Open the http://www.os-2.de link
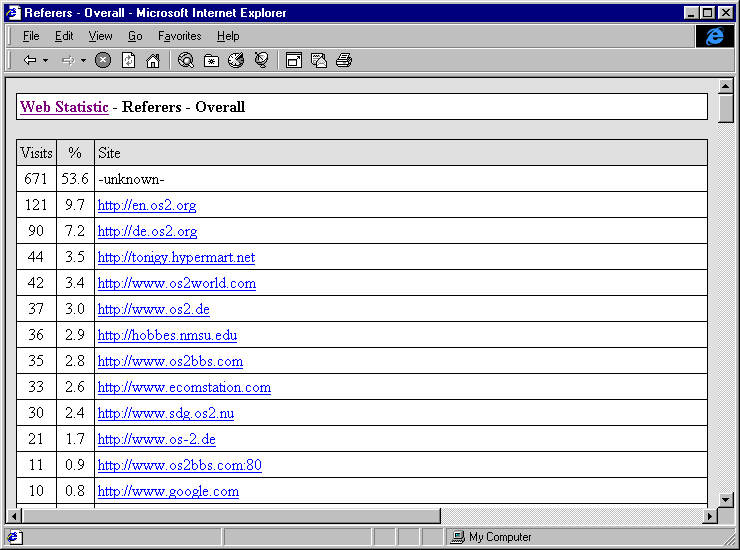This screenshot has height=550, width=740. (156, 439)
